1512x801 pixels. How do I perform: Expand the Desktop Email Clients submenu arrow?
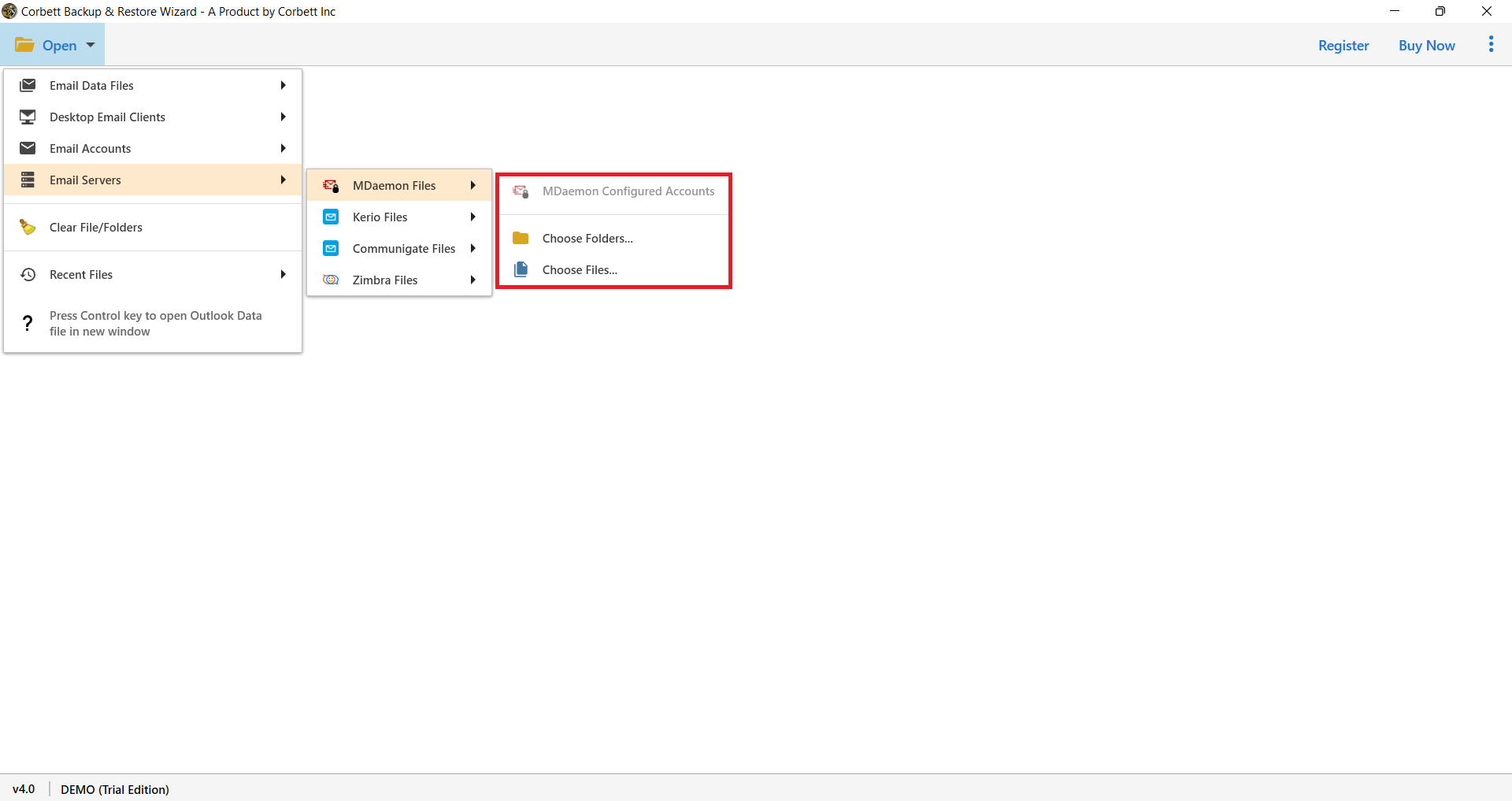point(283,117)
